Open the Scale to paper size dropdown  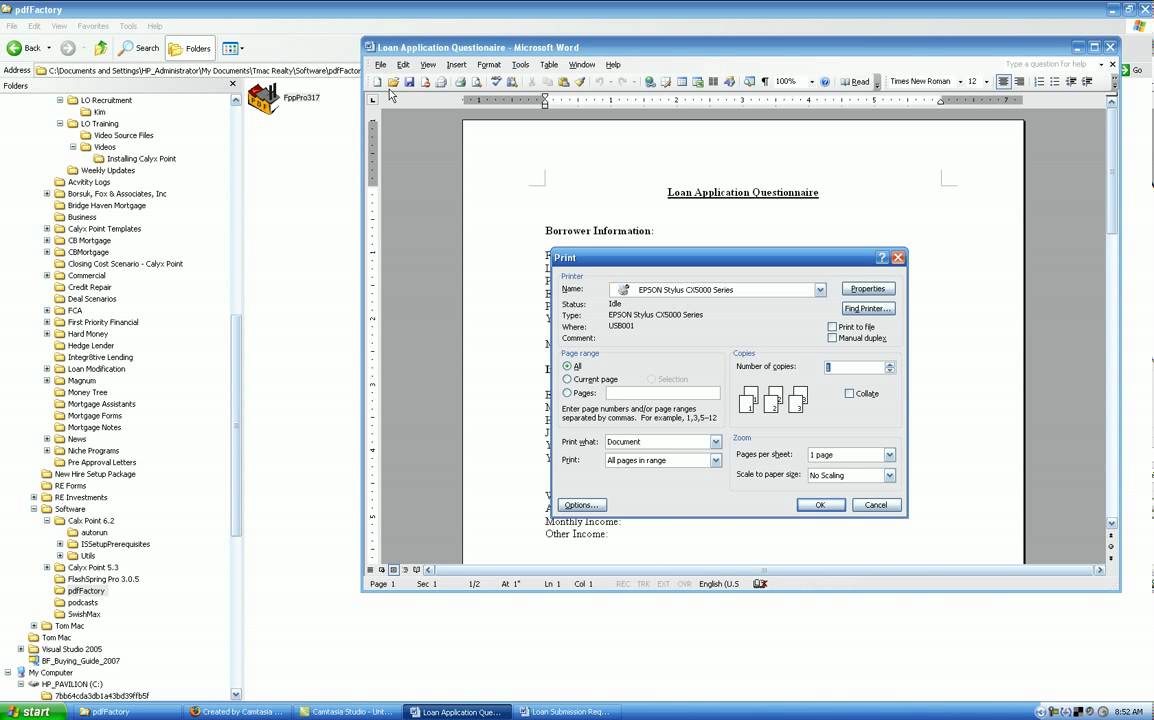click(889, 476)
